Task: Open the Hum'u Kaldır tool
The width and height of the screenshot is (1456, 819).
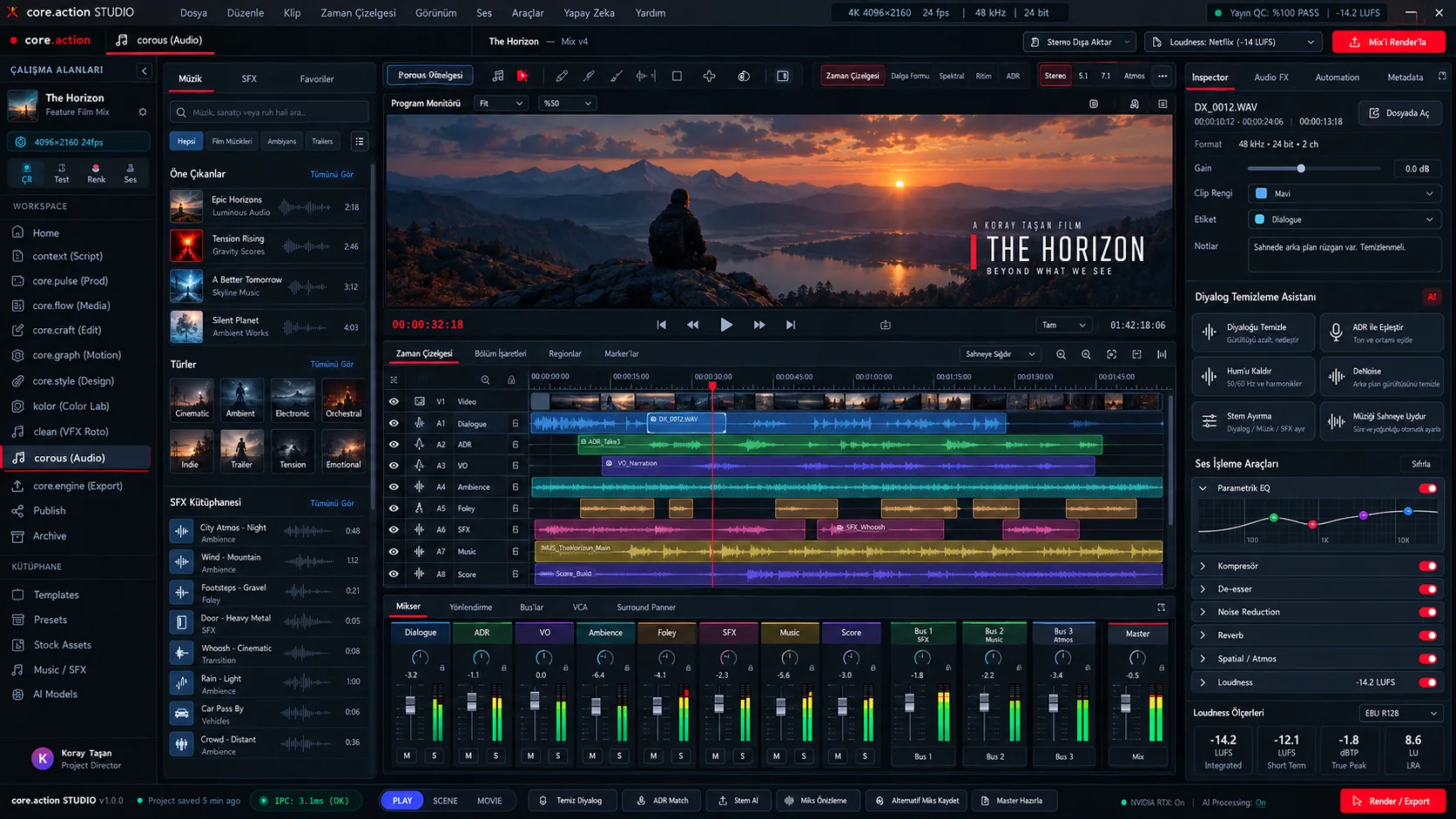Action: coord(1253,377)
